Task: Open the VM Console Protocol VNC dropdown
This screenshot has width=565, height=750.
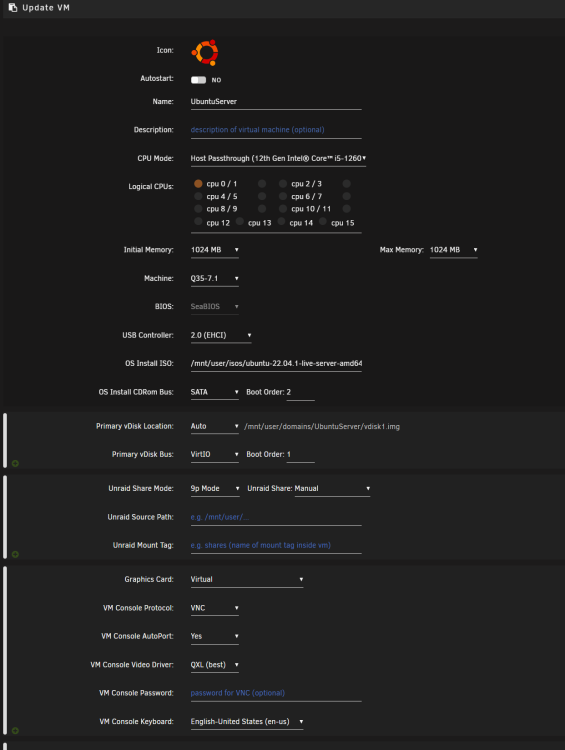Action: pos(214,608)
